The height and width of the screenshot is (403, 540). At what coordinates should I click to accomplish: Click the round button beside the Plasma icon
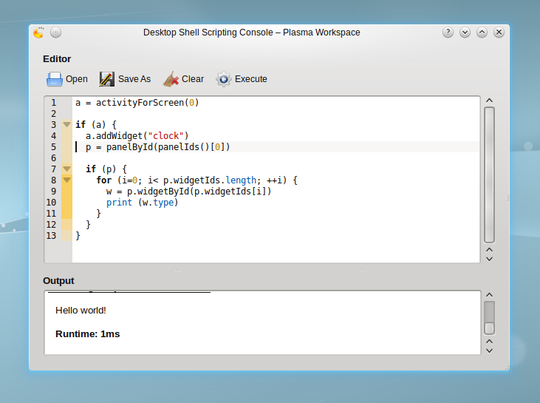(56, 32)
